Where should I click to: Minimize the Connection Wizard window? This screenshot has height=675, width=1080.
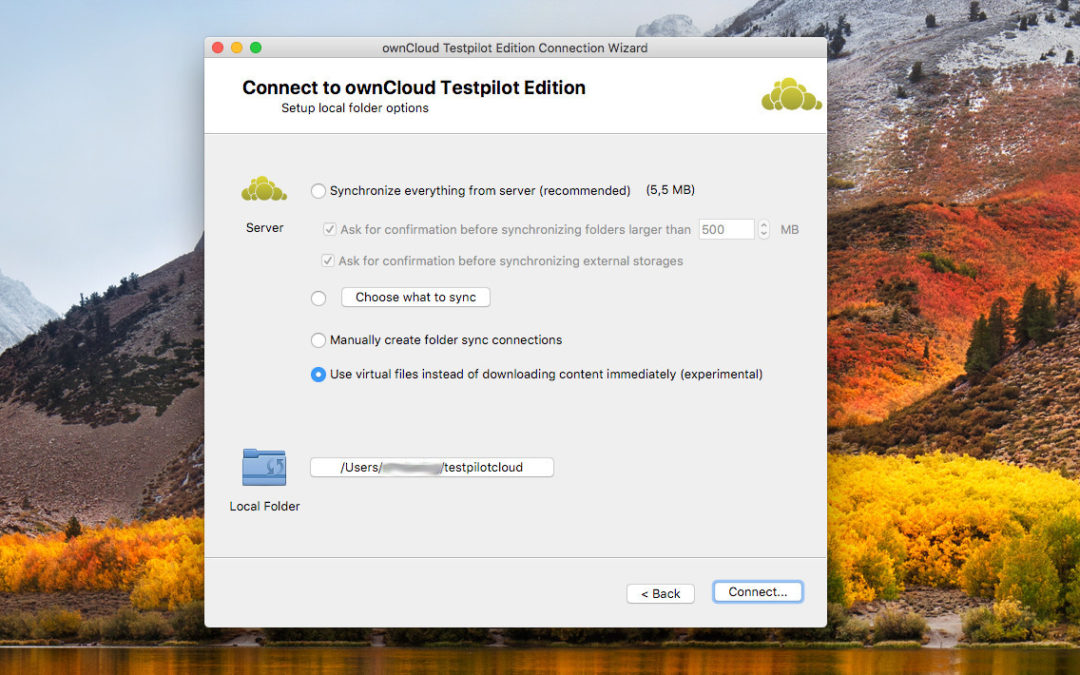tap(236, 48)
